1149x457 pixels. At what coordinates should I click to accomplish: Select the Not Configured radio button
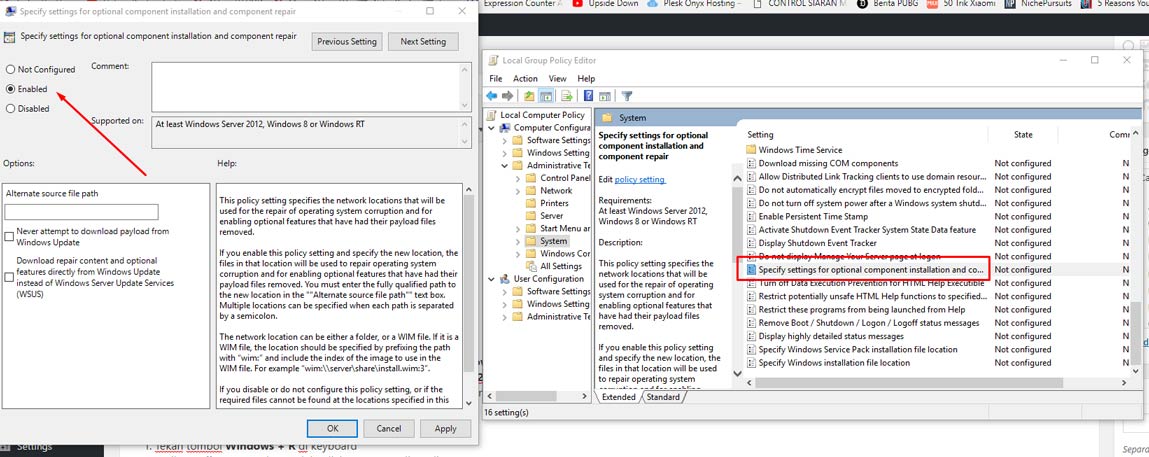tap(10, 70)
